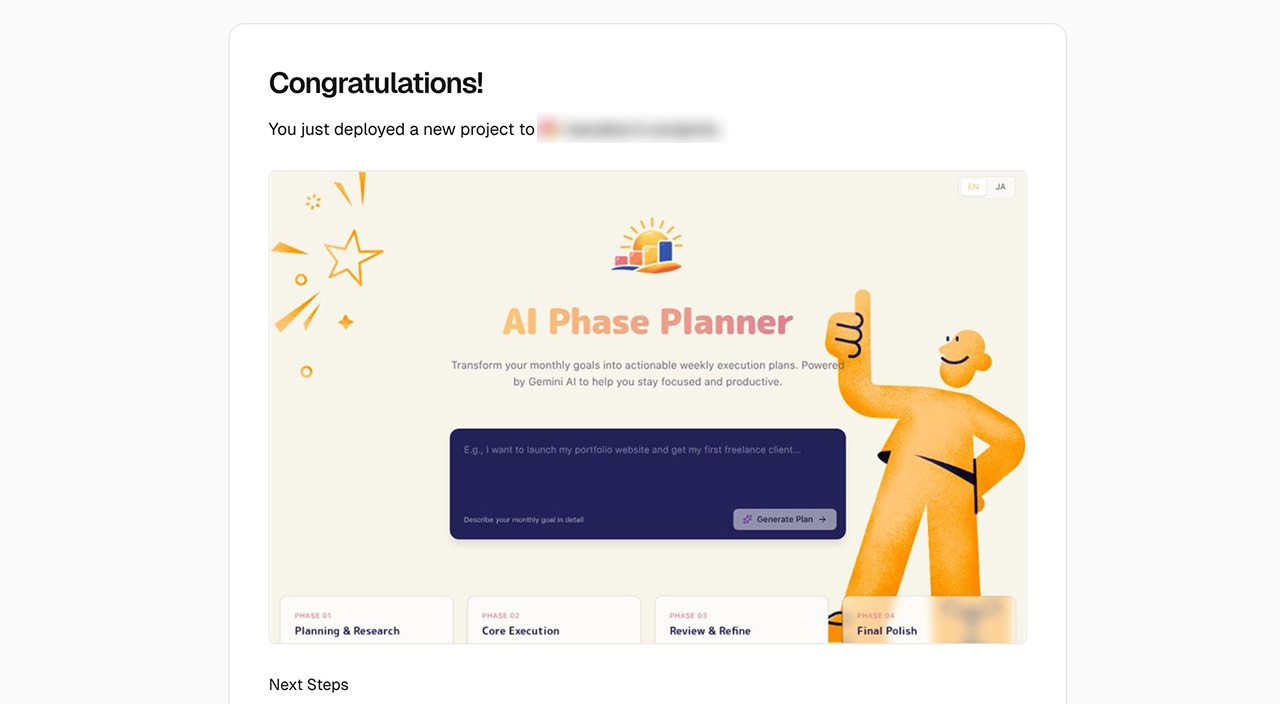
Task: Switch the language toggle to JA
Action: [x=1000, y=187]
